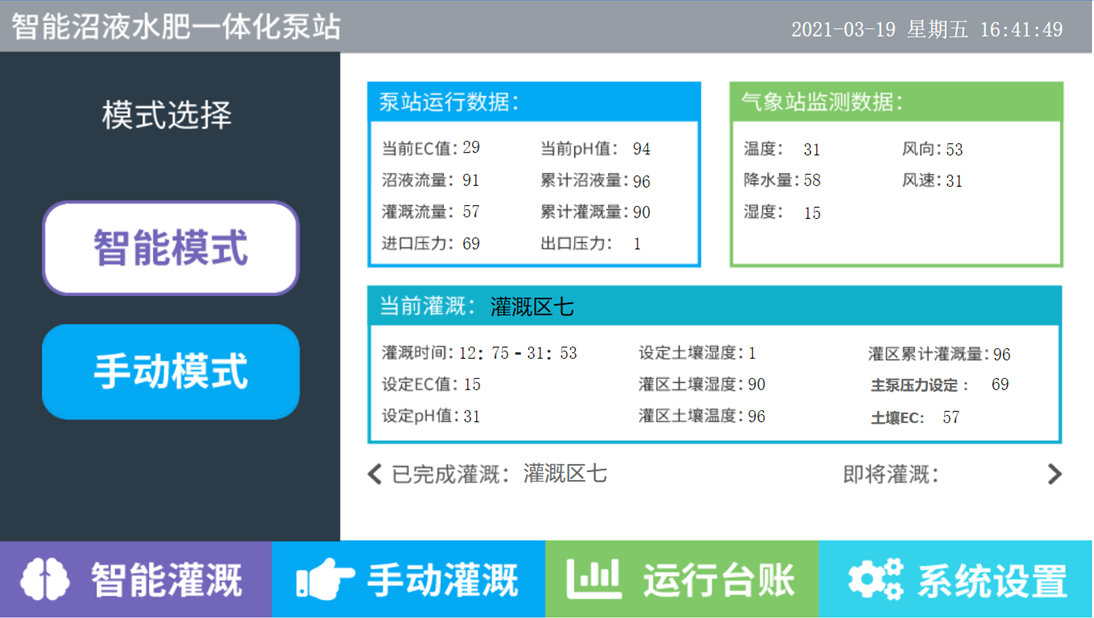The image size is (1094, 618).
Task: Click the 设定pH值 value field
Action: pos(472,416)
